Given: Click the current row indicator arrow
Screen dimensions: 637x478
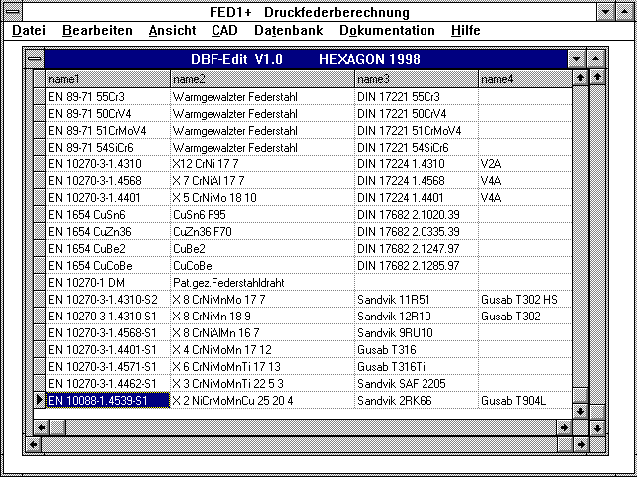Looking at the screenshot, I should 39,401.
